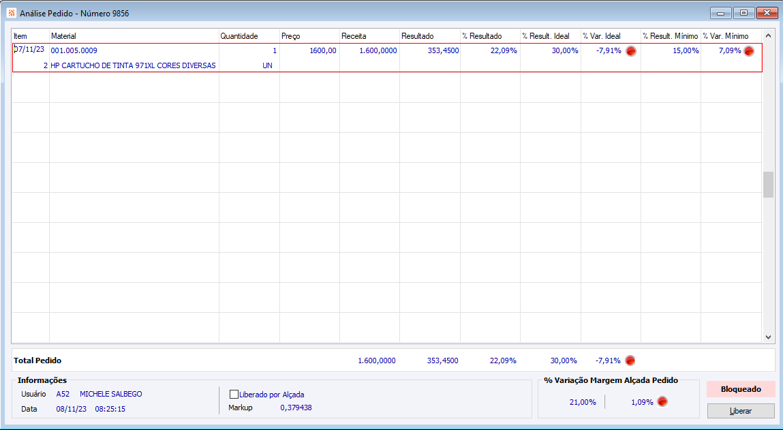This screenshot has height=430, width=783.
Task: Click the Material column header
Action: pos(134,36)
